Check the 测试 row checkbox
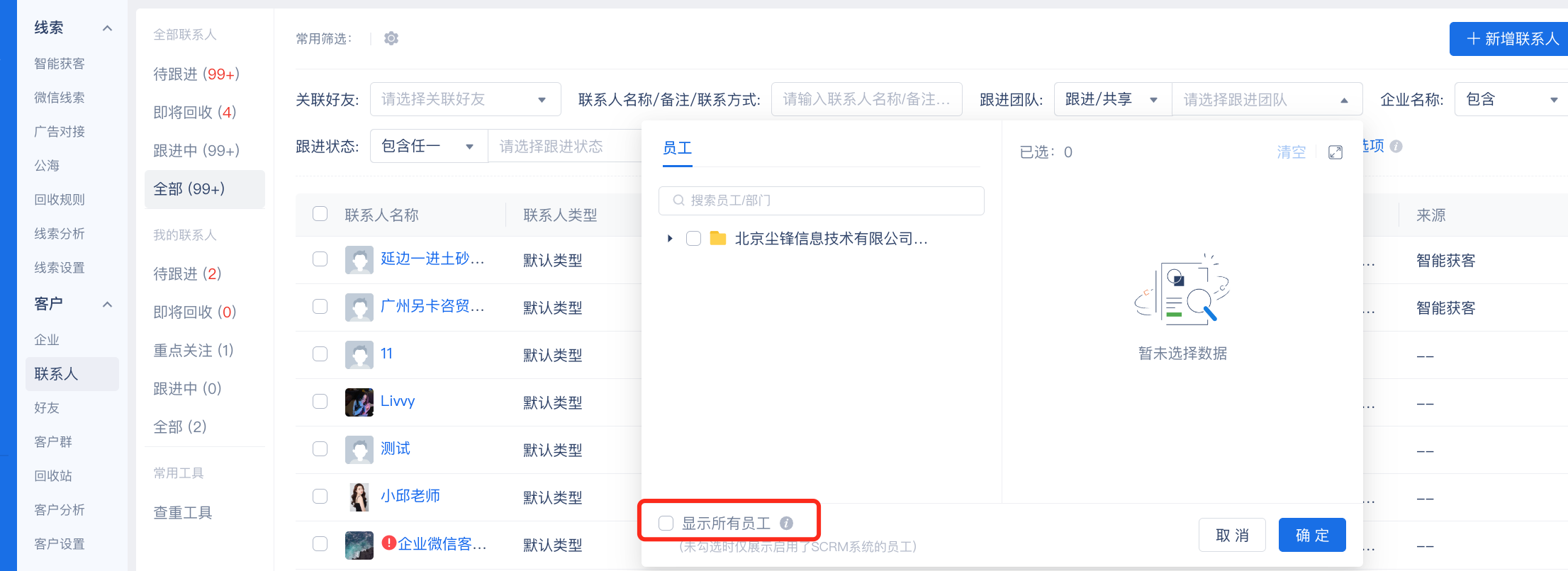The image size is (1568, 571). coord(320,449)
